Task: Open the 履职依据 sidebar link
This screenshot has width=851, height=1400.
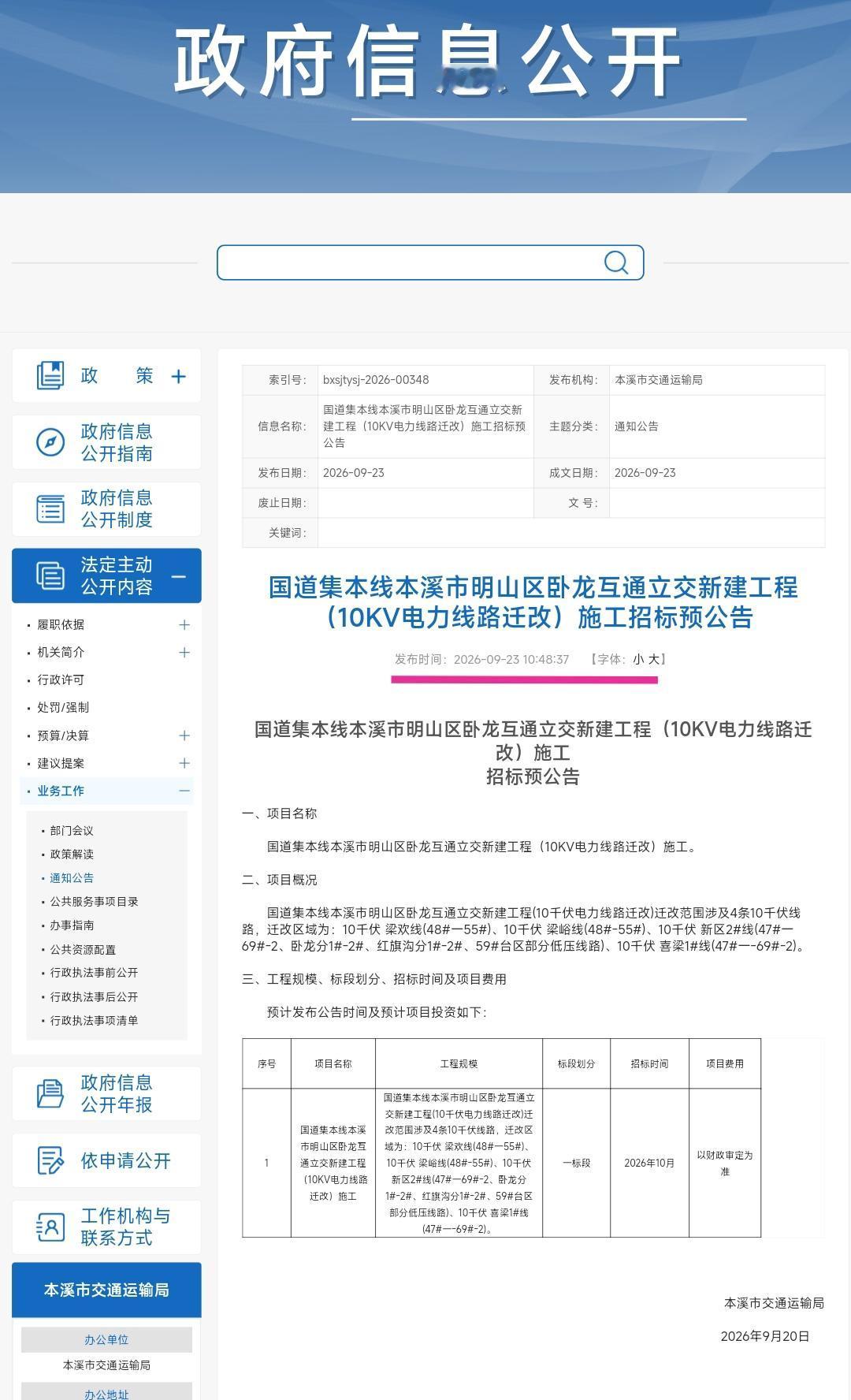Action: tap(61, 624)
